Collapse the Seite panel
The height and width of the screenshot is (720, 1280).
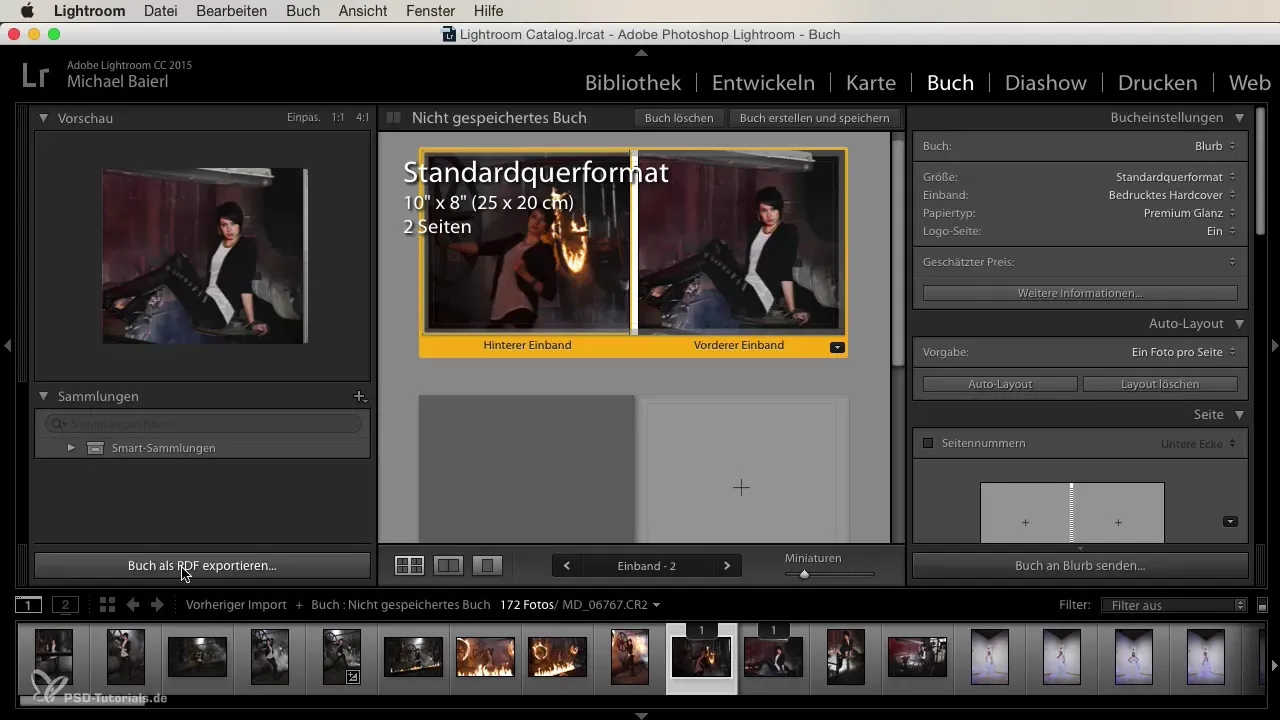tap(1239, 414)
